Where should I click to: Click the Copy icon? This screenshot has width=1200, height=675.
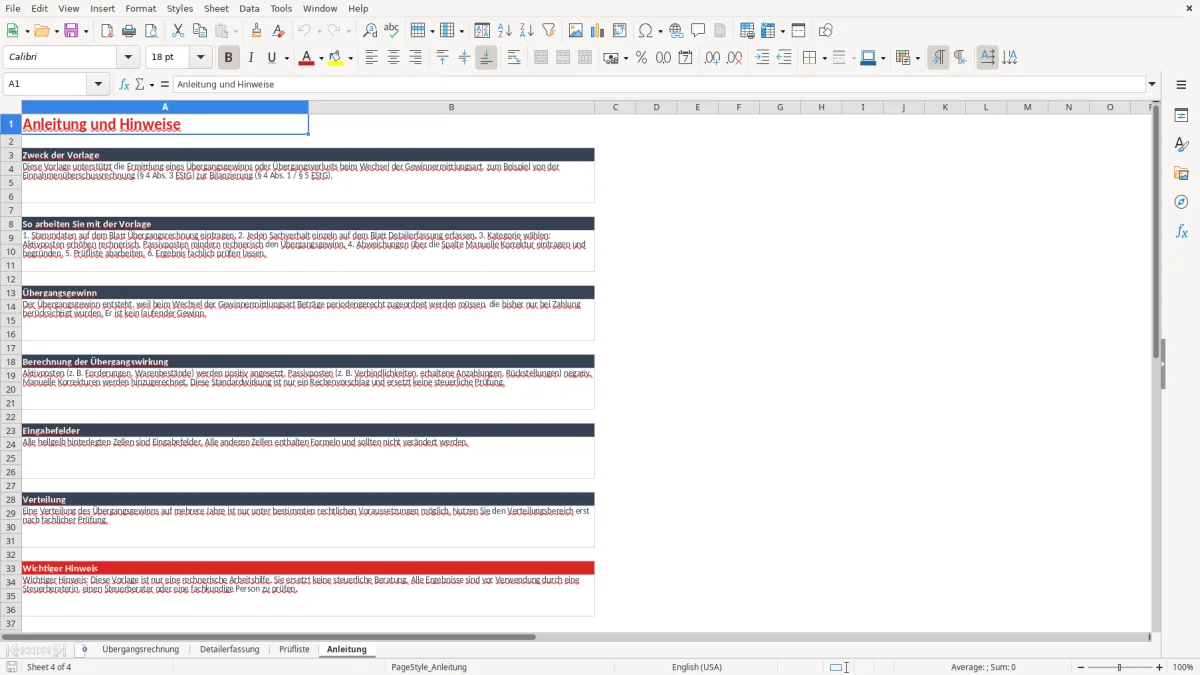click(x=200, y=31)
